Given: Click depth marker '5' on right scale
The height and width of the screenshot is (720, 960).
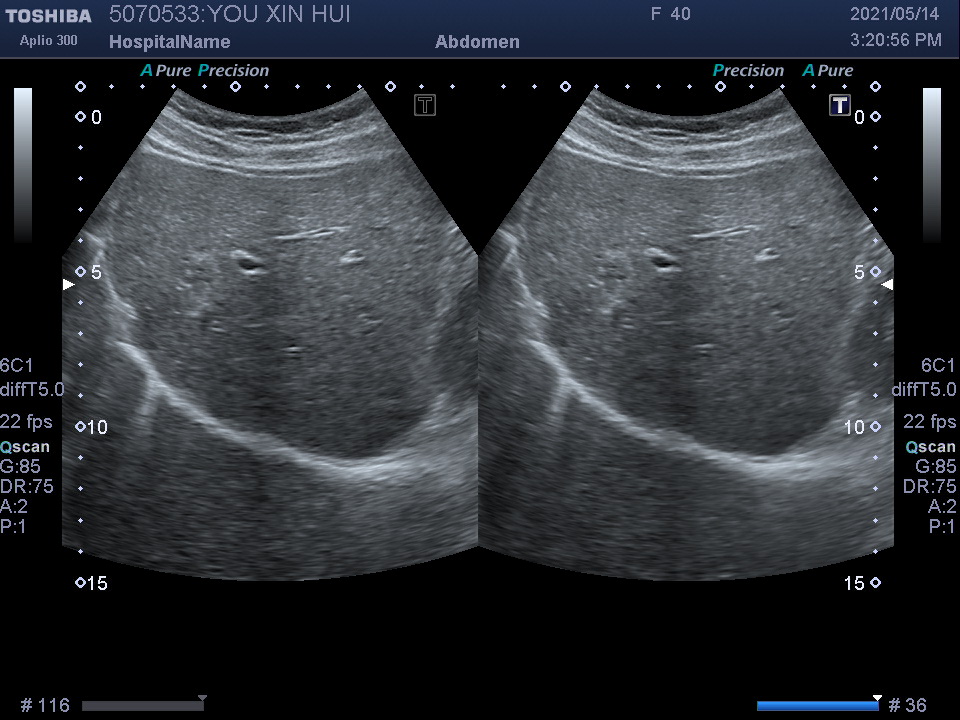Looking at the screenshot, I should tap(860, 272).
